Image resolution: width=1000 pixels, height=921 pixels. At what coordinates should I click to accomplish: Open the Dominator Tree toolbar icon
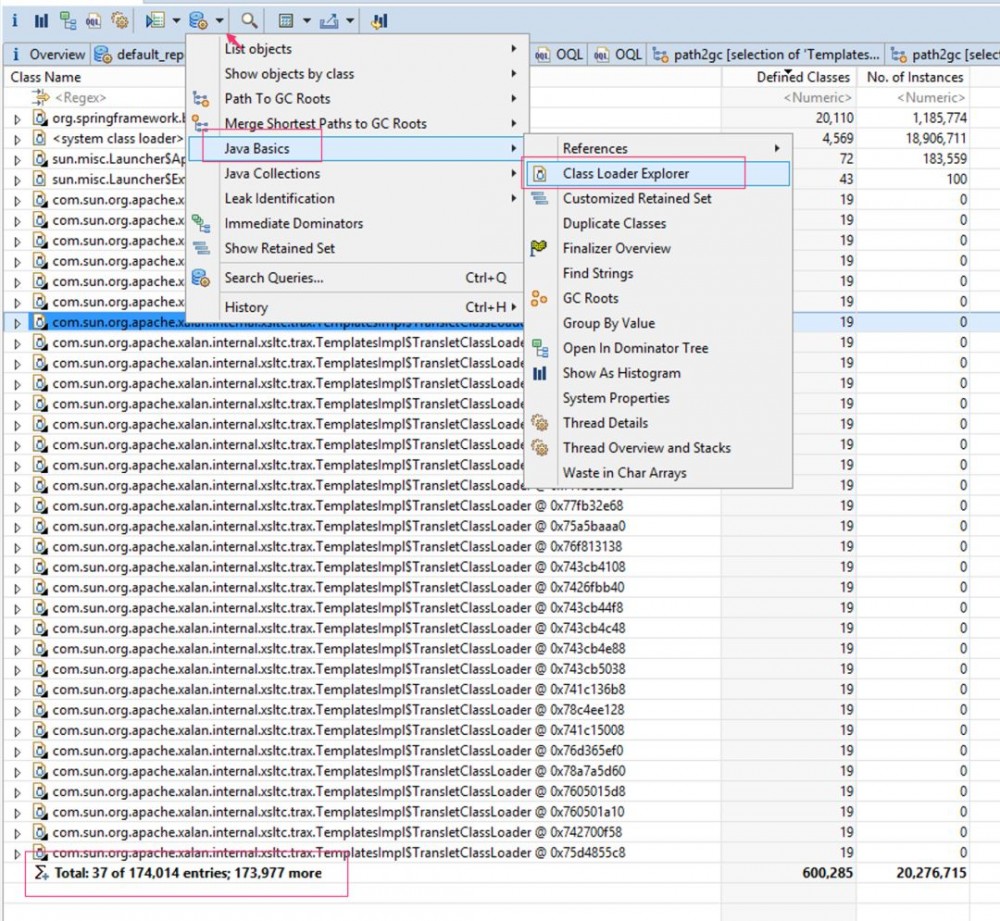coord(68,20)
